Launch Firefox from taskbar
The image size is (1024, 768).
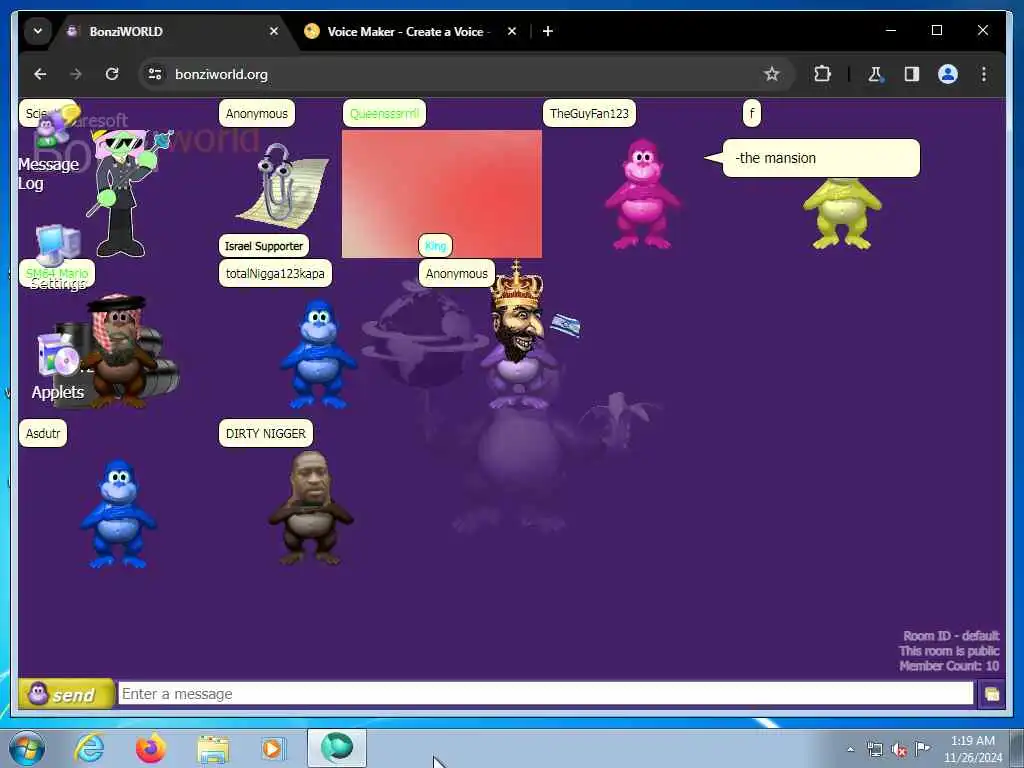tap(151, 748)
